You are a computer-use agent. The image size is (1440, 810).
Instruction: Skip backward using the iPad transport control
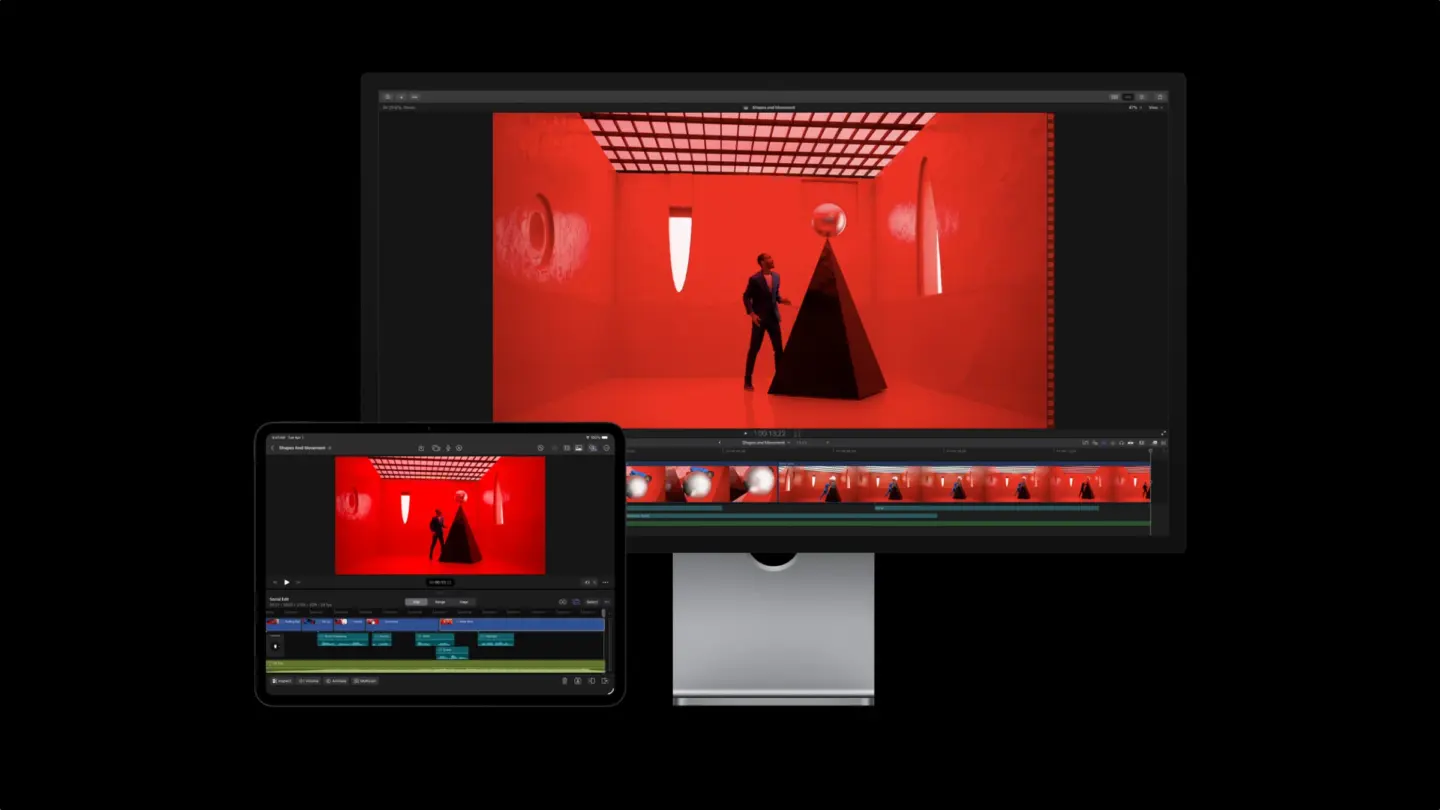[275, 582]
